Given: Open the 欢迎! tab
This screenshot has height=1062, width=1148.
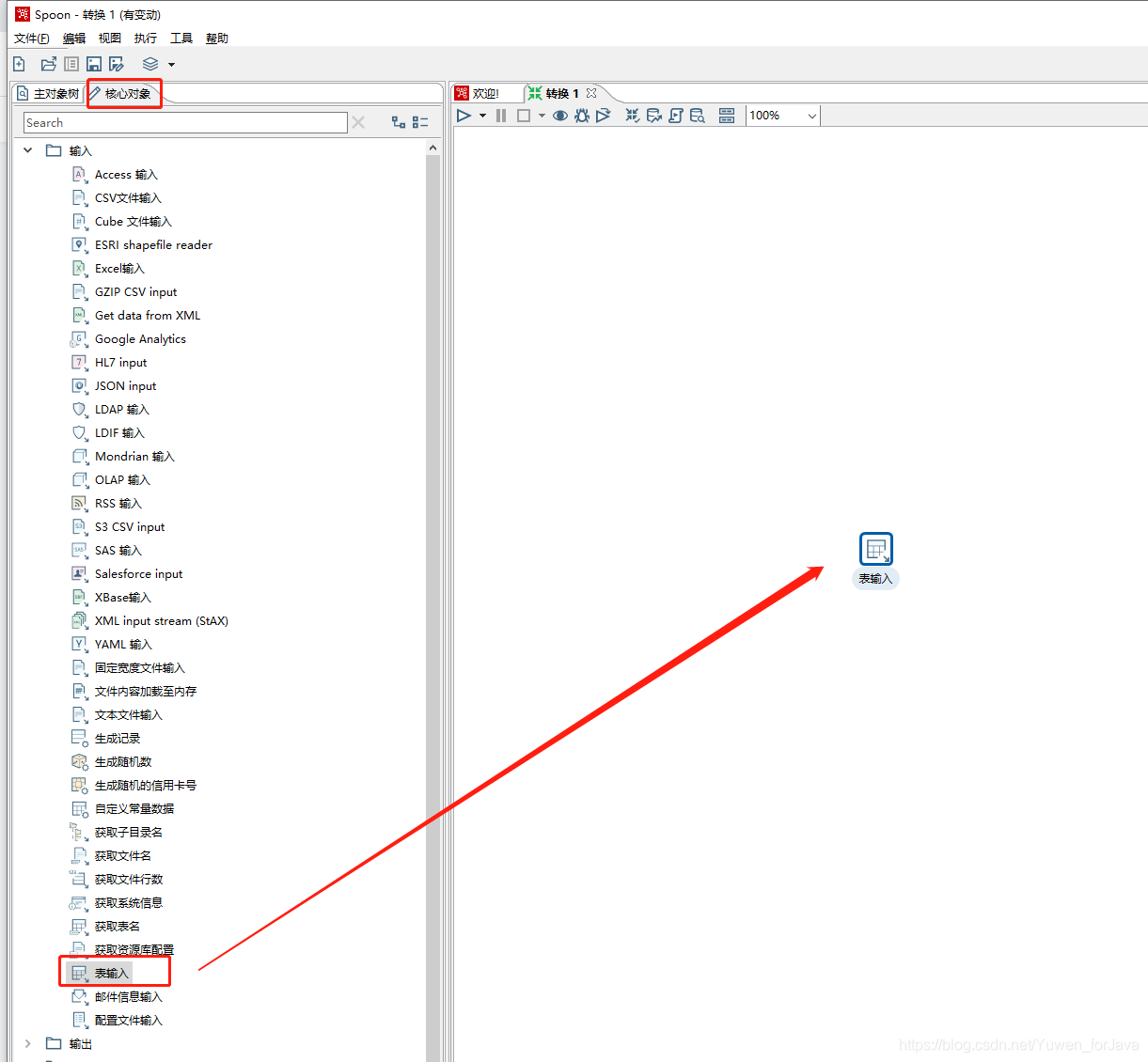Looking at the screenshot, I should pyautogui.click(x=478, y=93).
